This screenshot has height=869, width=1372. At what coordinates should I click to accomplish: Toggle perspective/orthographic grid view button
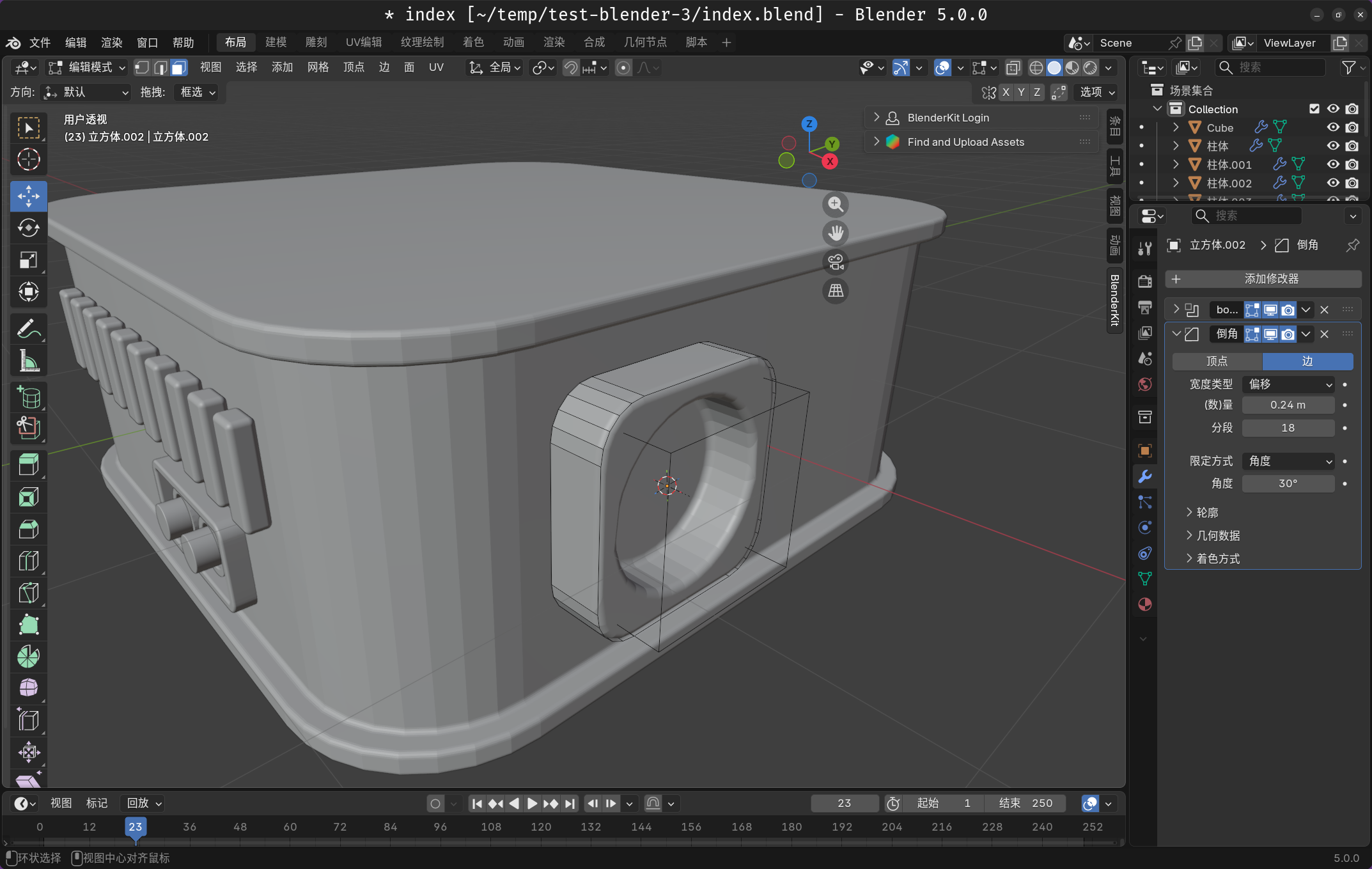836,291
